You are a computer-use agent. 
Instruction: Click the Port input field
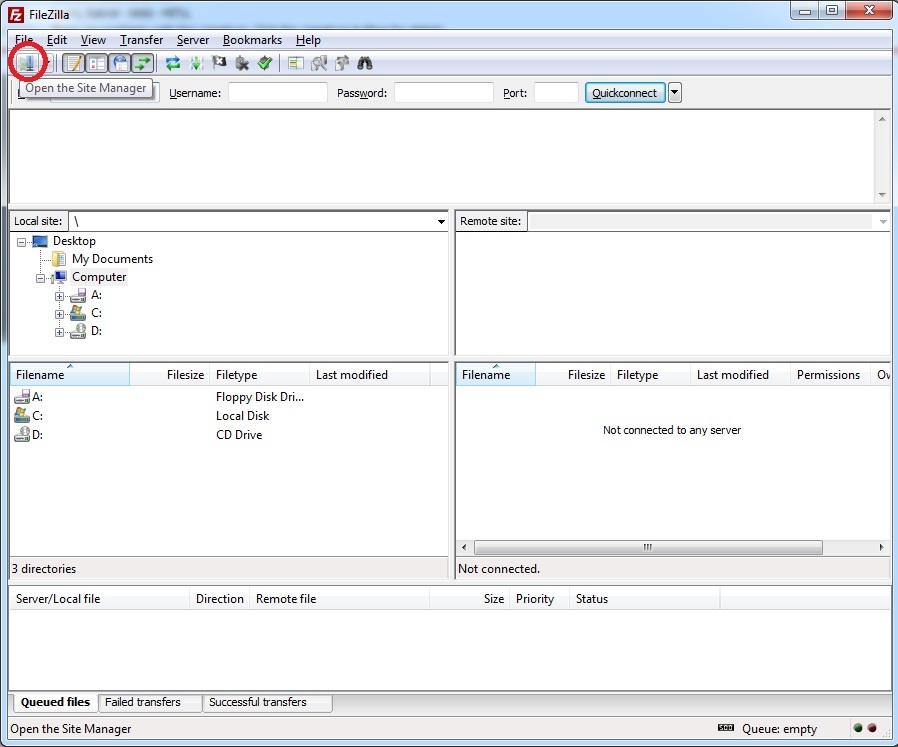[556, 93]
